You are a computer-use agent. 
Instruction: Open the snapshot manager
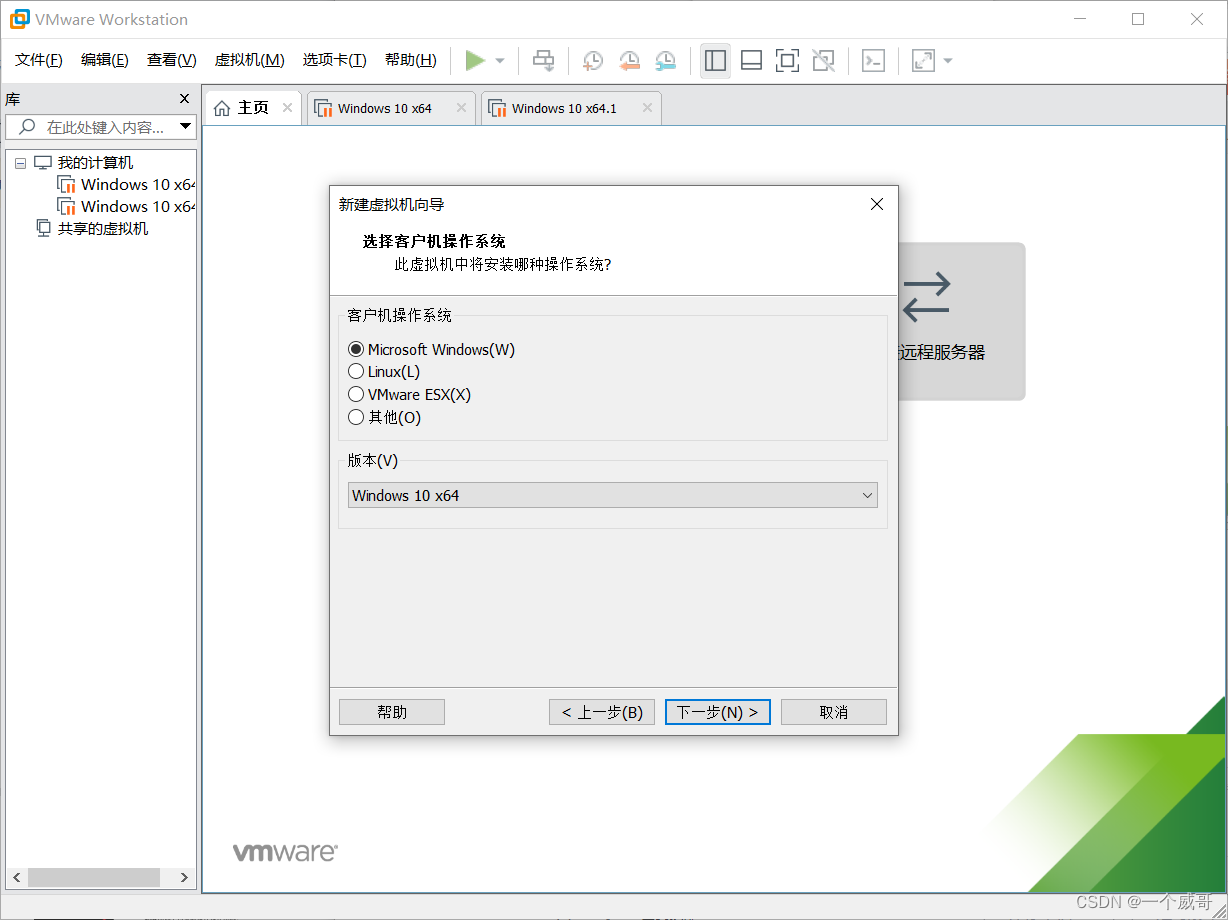pyautogui.click(x=665, y=61)
